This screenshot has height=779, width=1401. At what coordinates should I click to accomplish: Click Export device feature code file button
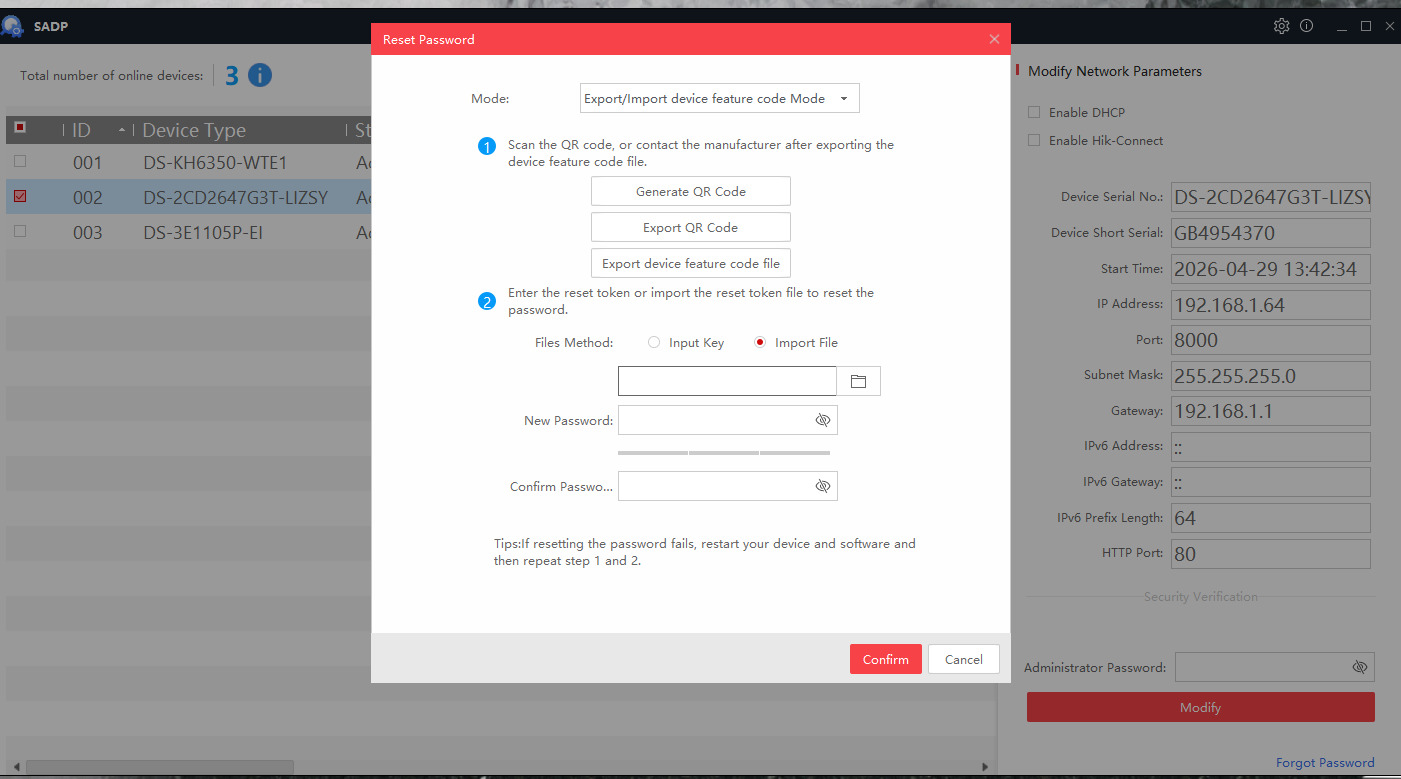691,263
